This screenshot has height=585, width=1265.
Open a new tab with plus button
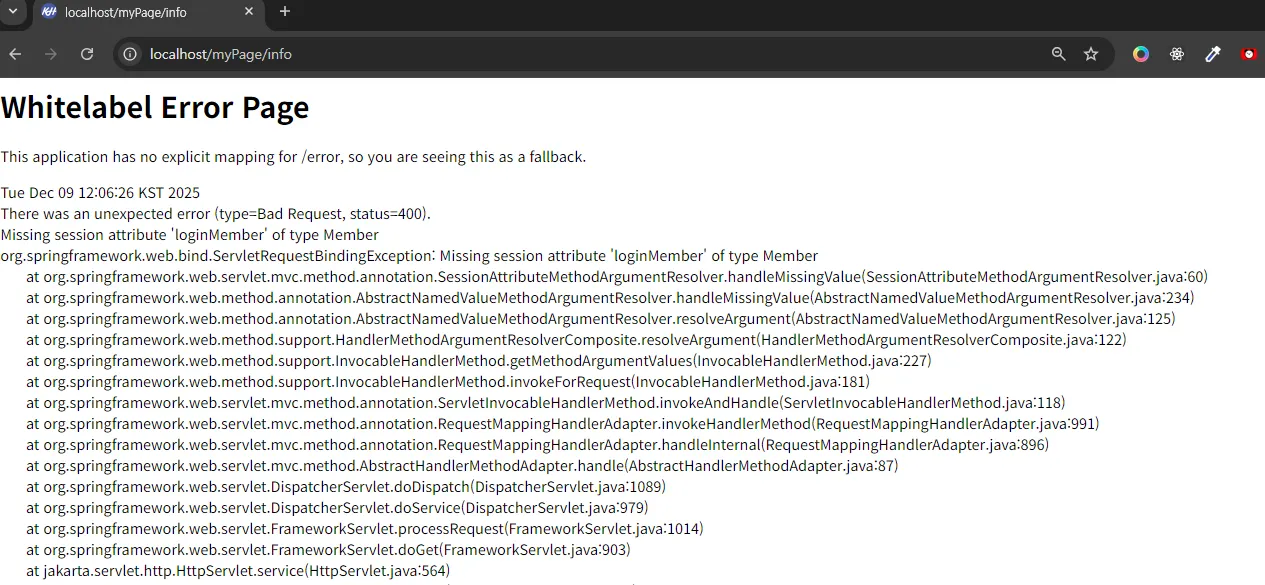(x=285, y=11)
